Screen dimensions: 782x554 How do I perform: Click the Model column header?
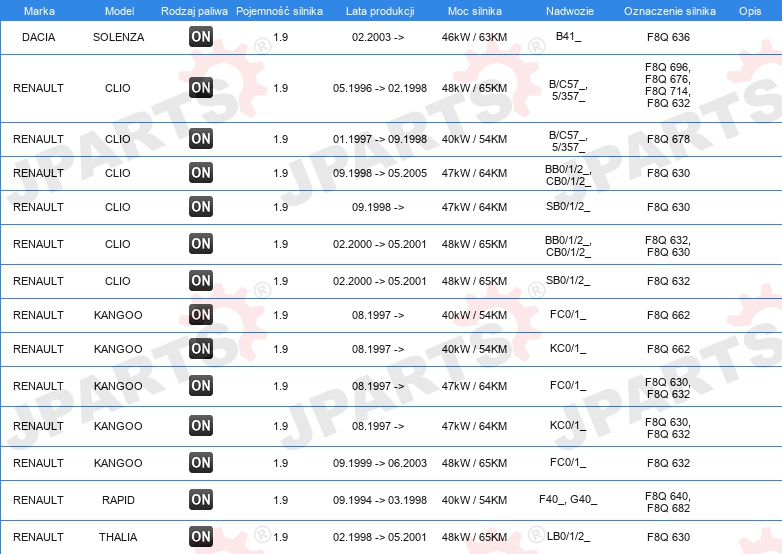click(119, 11)
